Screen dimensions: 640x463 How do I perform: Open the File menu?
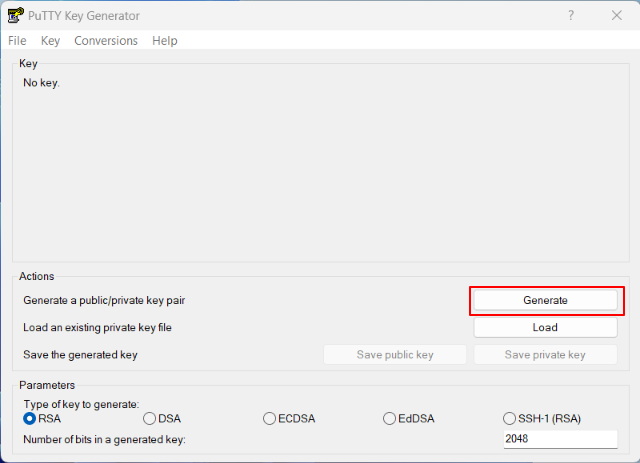17,41
